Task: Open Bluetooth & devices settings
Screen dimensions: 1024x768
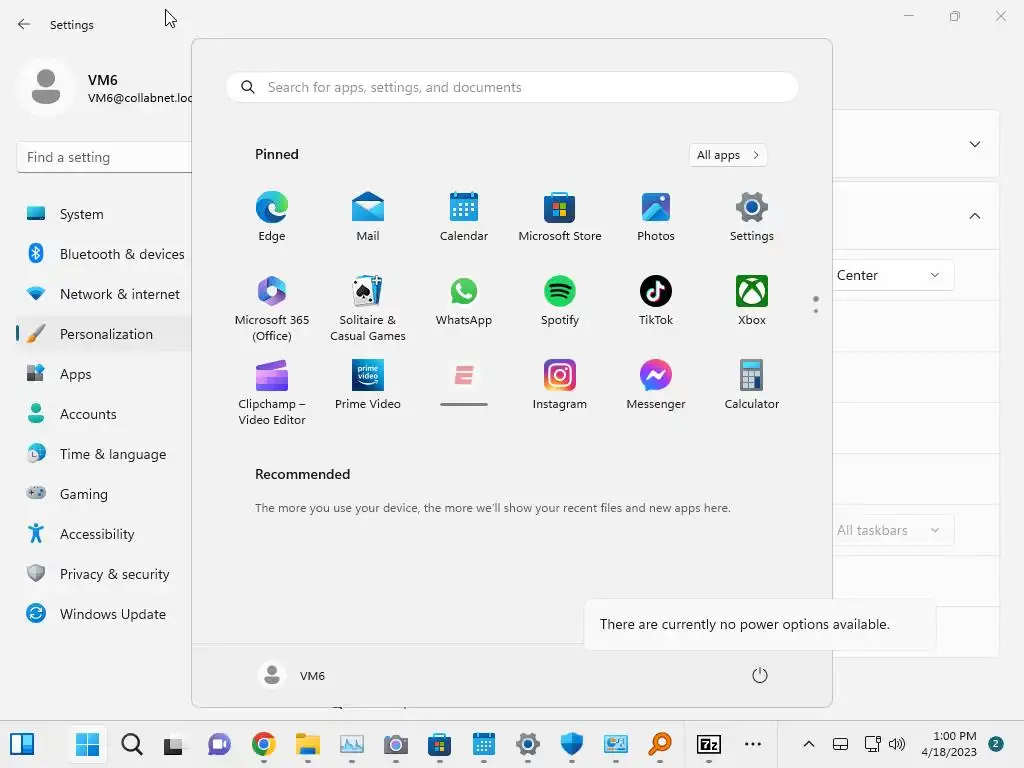Action: (104, 254)
